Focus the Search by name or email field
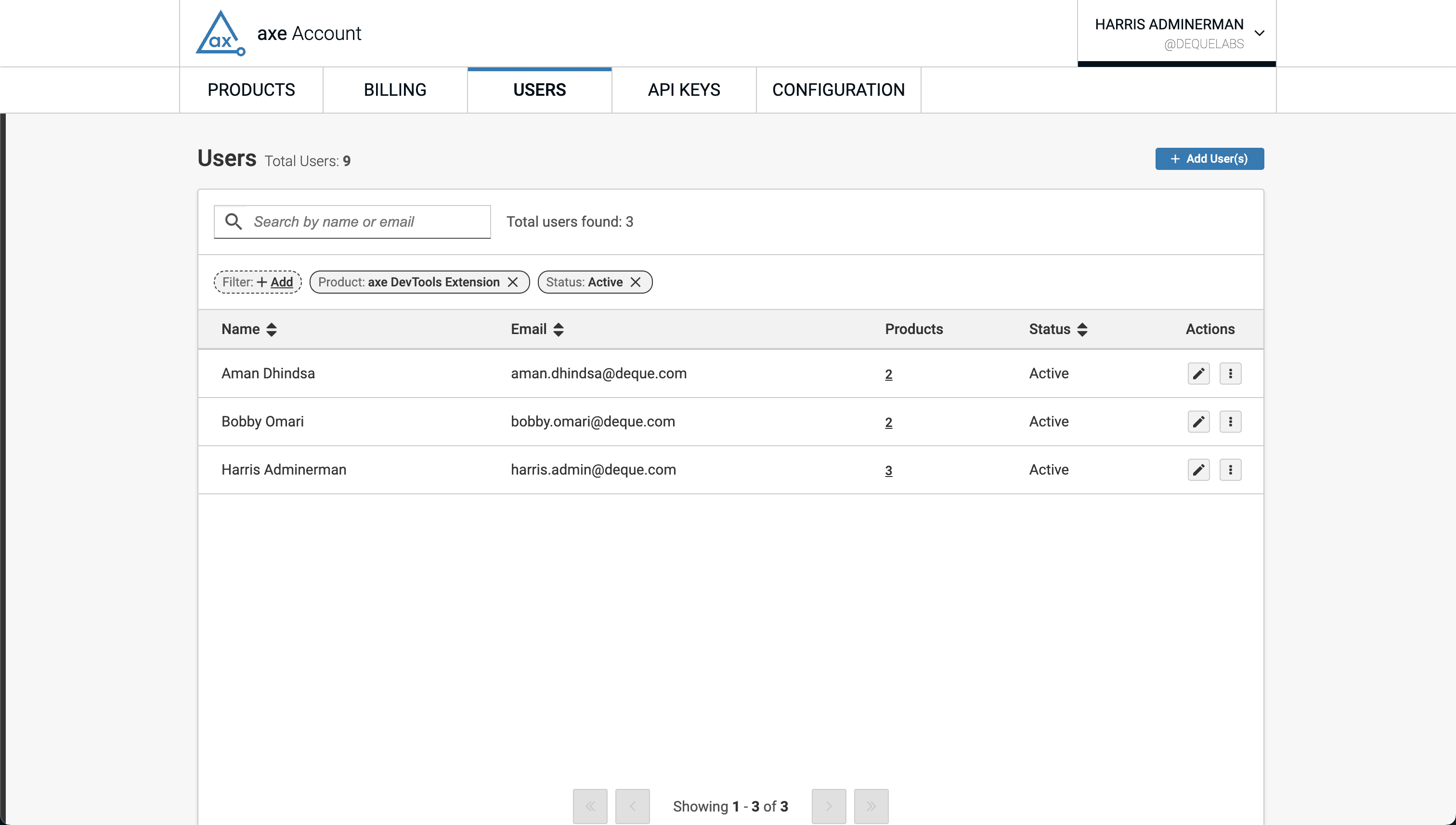The width and height of the screenshot is (1456, 825). (x=363, y=221)
